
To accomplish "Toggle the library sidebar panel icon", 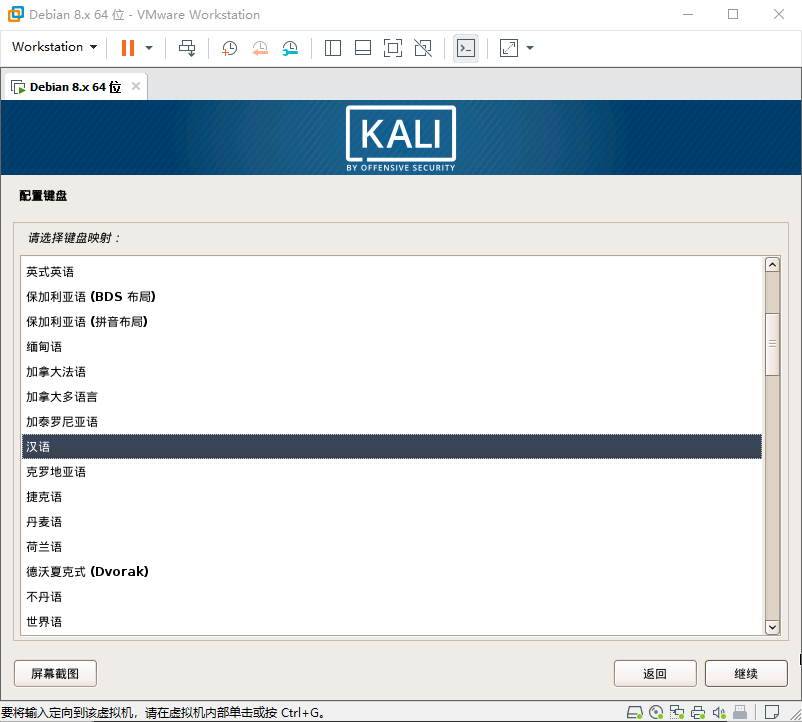I will [x=333, y=48].
